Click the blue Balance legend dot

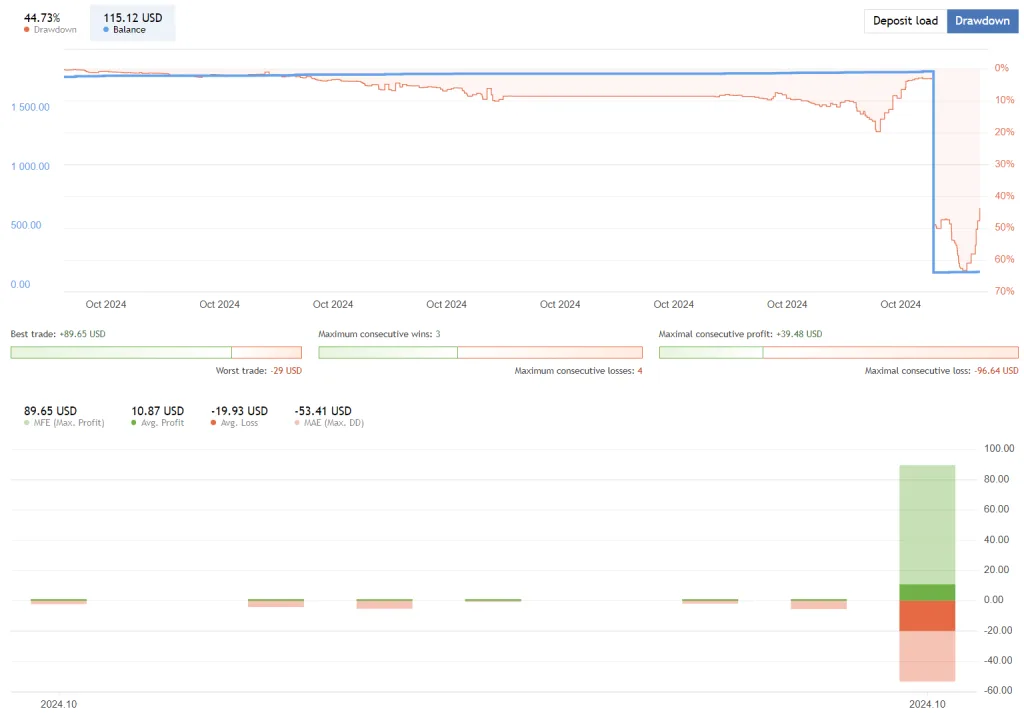106,30
